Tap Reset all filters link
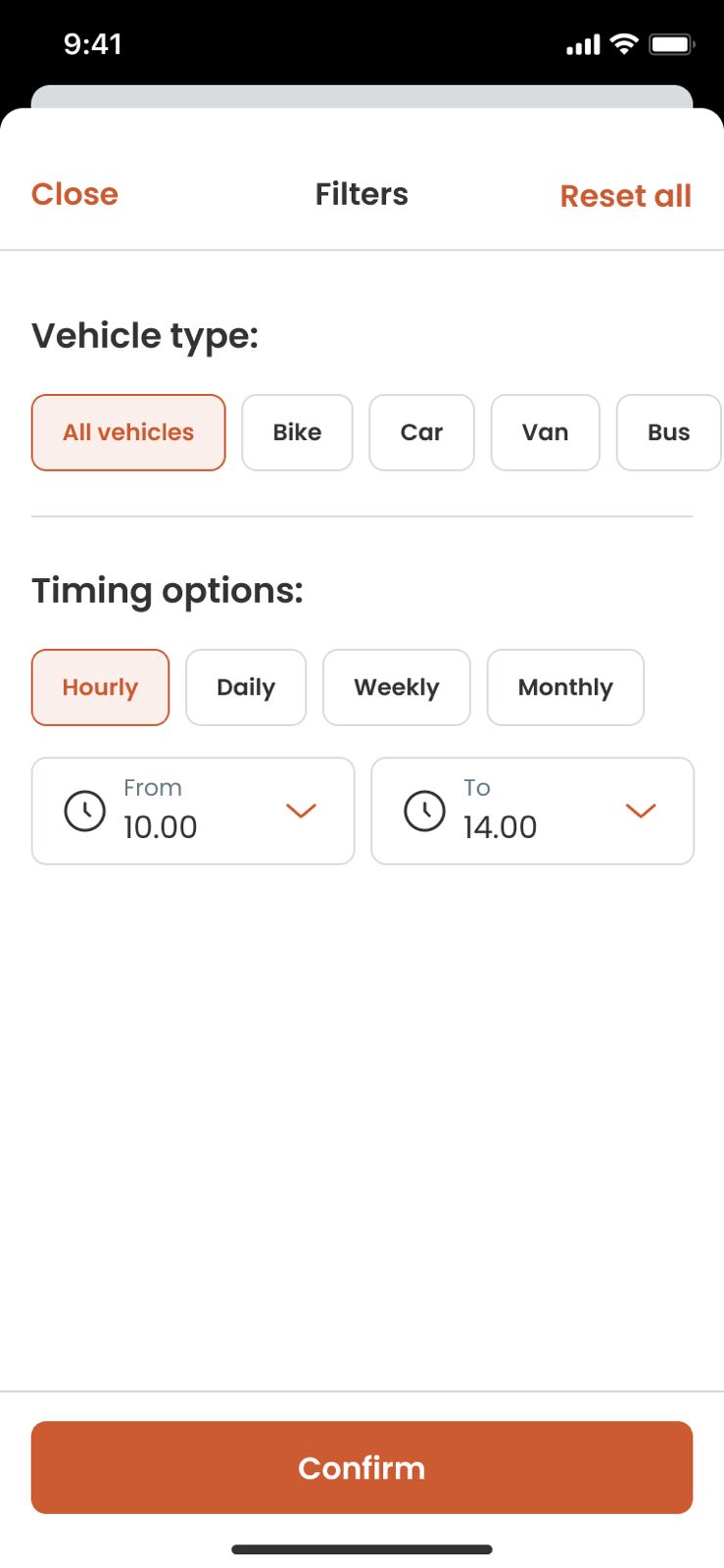Viewport: 724px width, 1568px height. pos(625,196)
